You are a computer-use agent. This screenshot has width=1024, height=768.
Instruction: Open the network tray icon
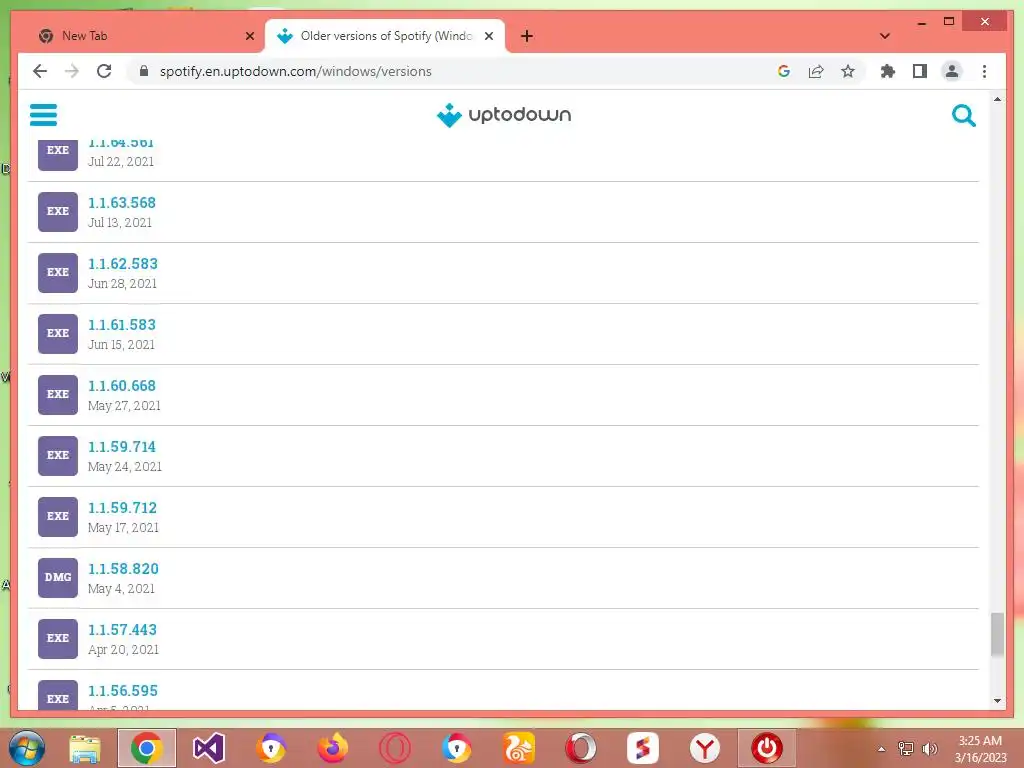coord(906,749)
